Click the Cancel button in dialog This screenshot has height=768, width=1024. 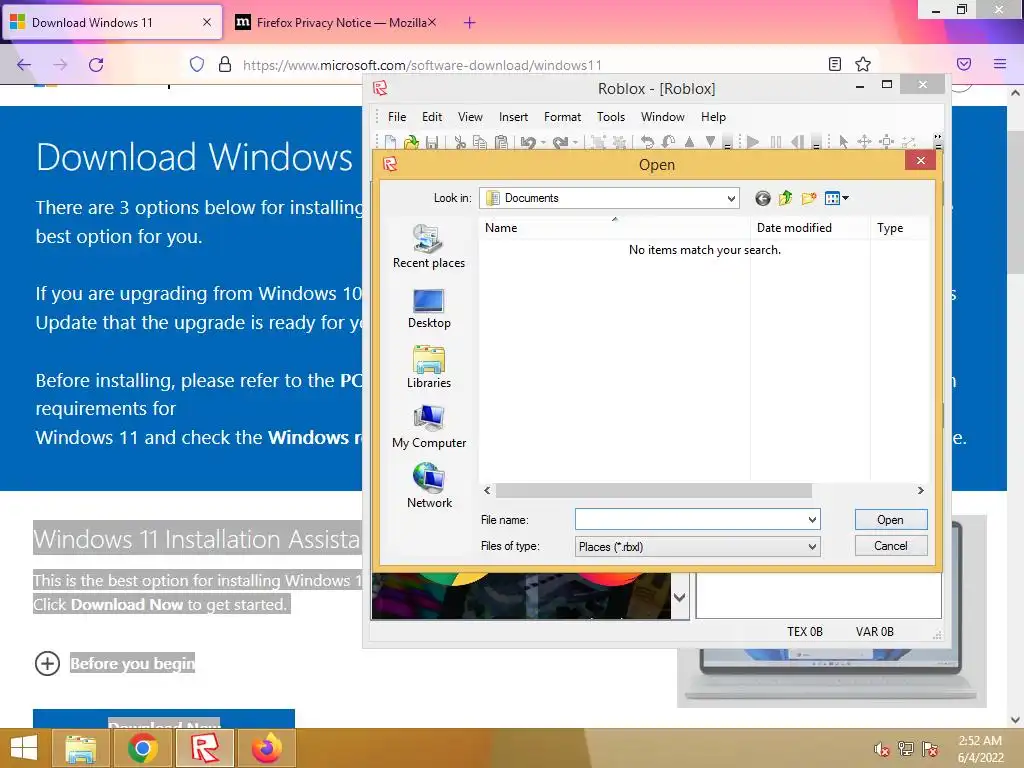coord(891,546)
